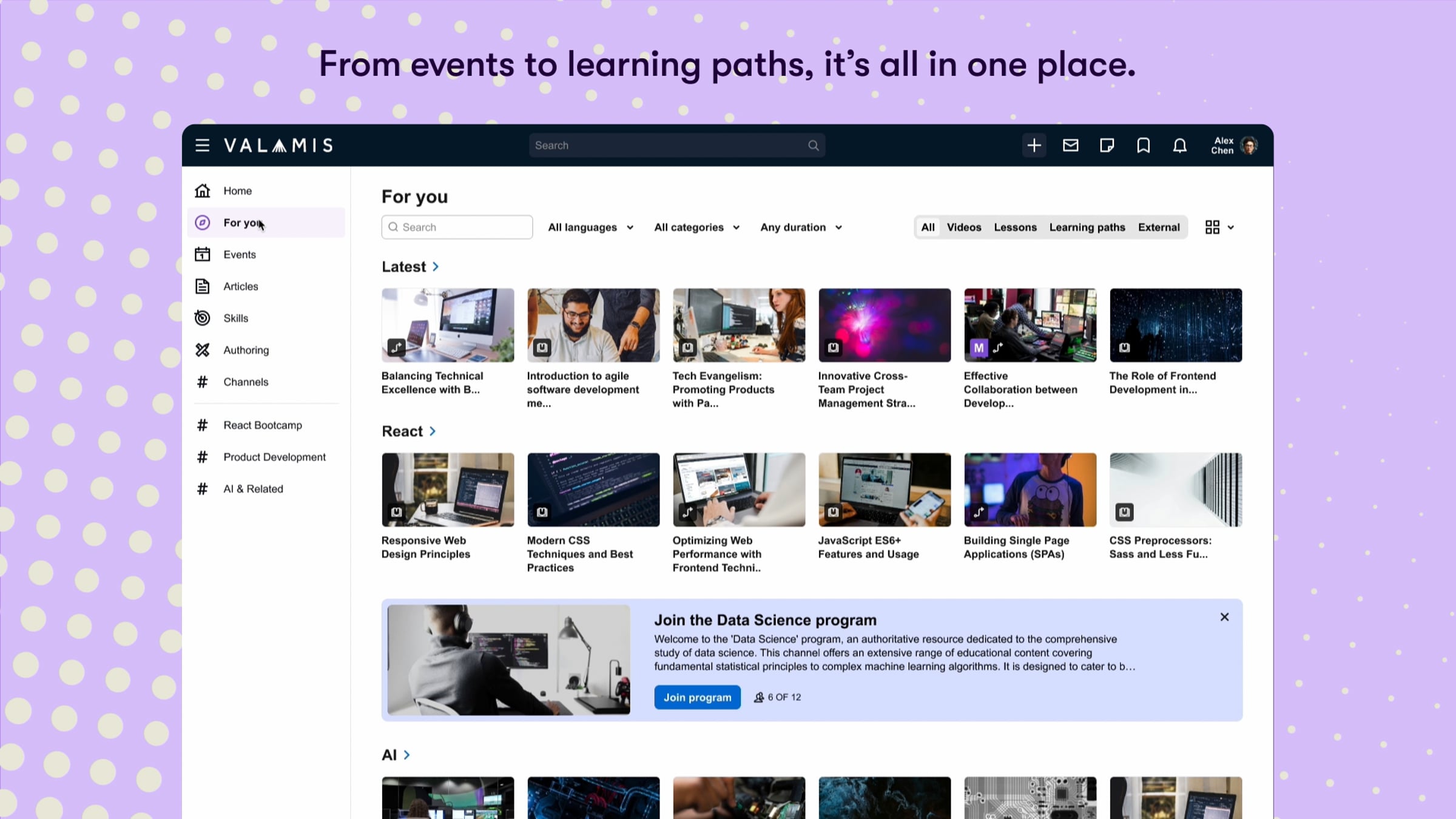Image resolution: width=1456 pixels, height=819 pixels.
Task: Open the mail envelope icon
Action: point(1070,146)
